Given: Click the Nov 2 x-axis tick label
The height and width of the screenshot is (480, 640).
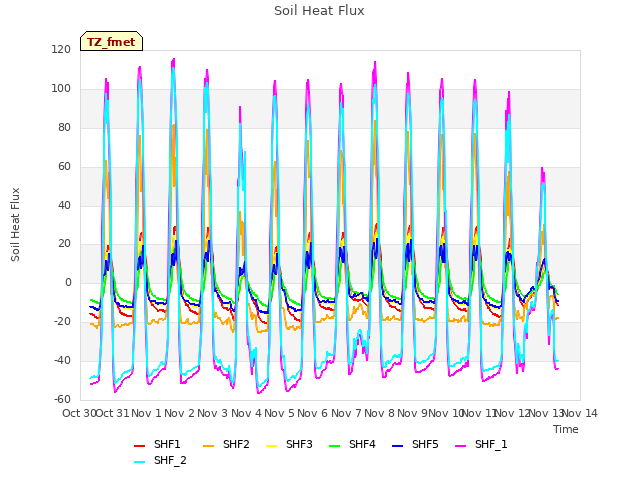Looking at the screenshot, I should coord(179,413).
